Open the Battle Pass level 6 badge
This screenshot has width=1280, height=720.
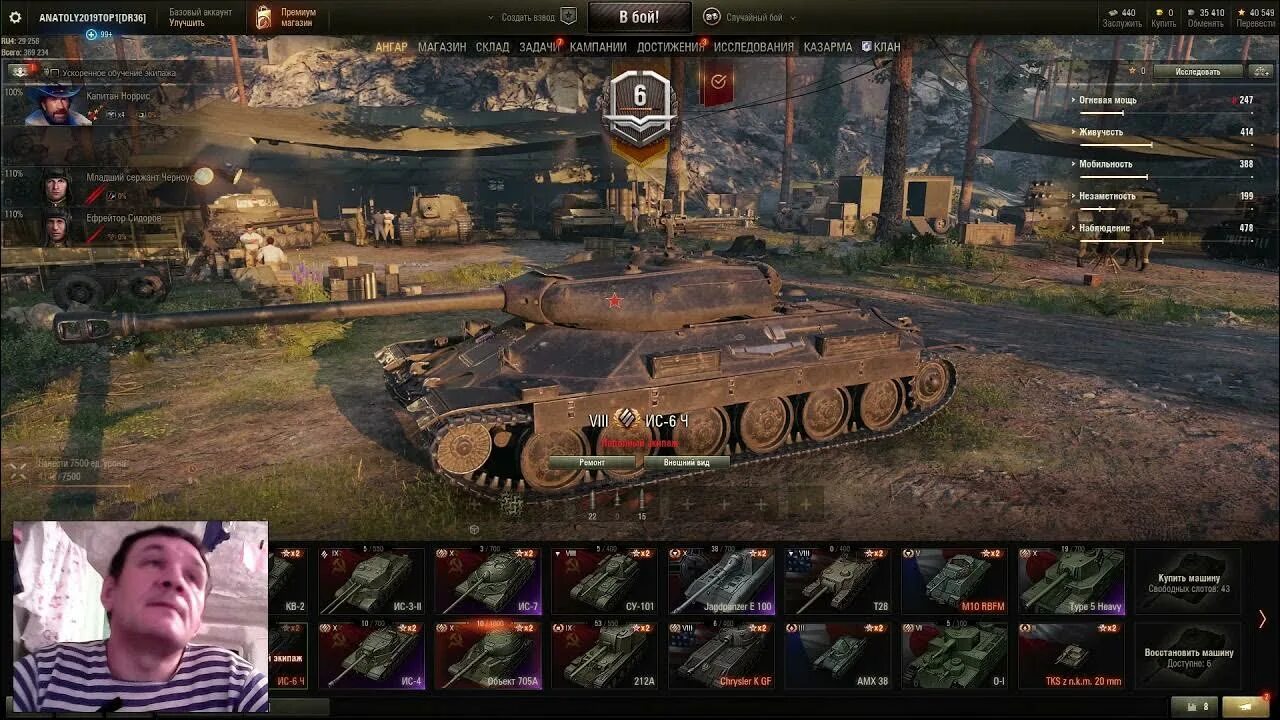[640, 101]
